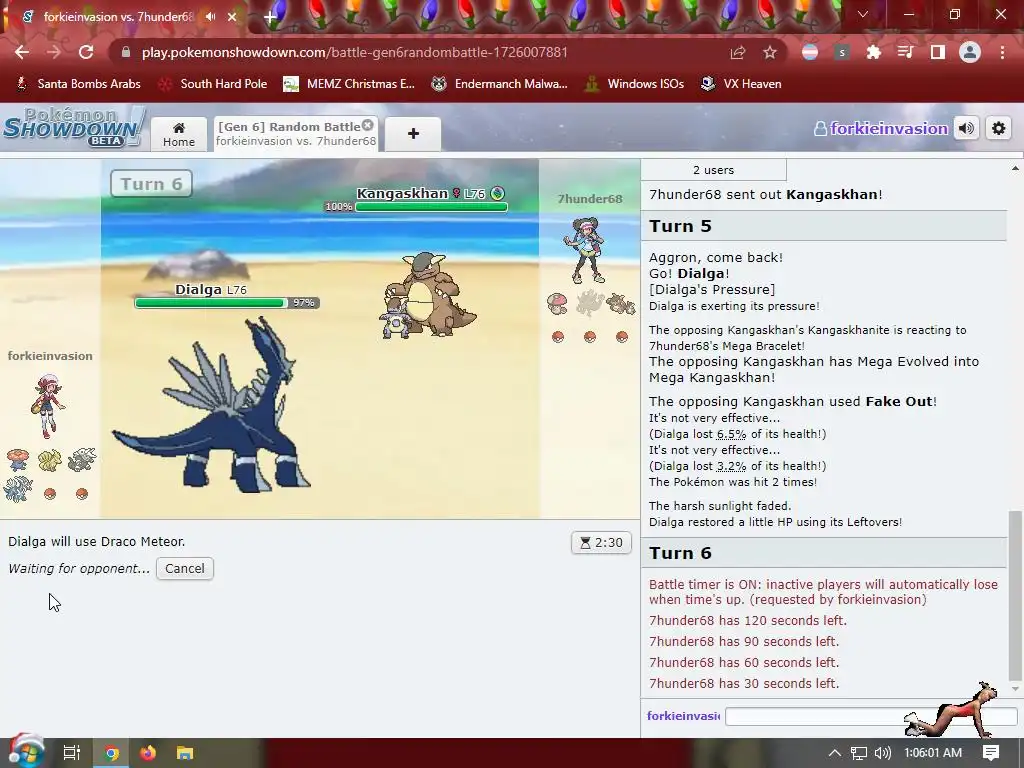Click the Turn 6 indicator on battlefield
This screenshot has width=1024, height=768.
coord(152,184)
